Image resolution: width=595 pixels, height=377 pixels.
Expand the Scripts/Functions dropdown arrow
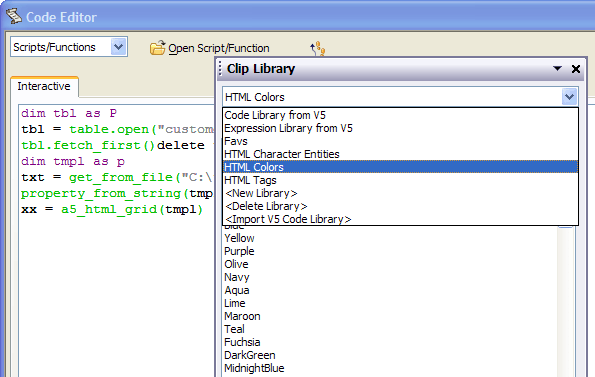point(118,47)
